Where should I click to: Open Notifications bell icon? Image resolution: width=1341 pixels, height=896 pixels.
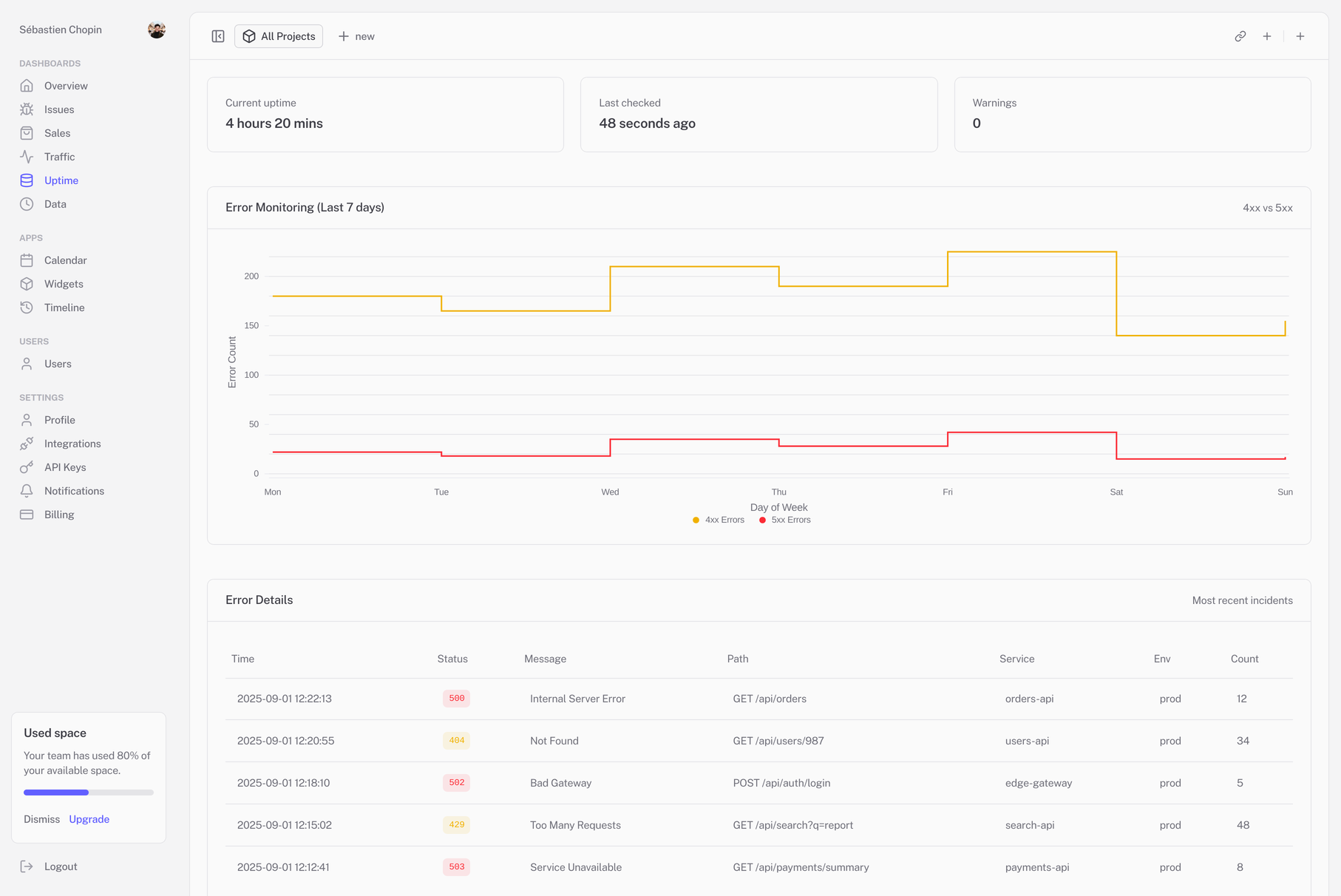point(27,491)
